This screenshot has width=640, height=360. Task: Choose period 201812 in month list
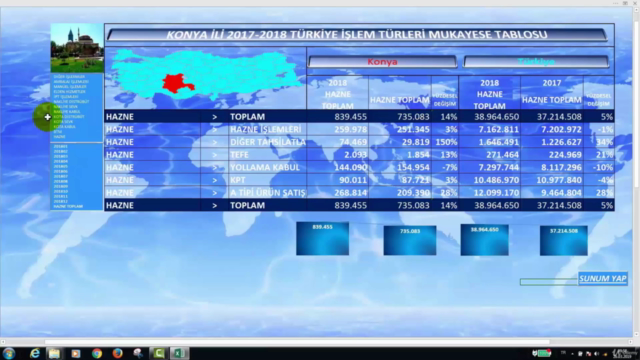(60, 201)
